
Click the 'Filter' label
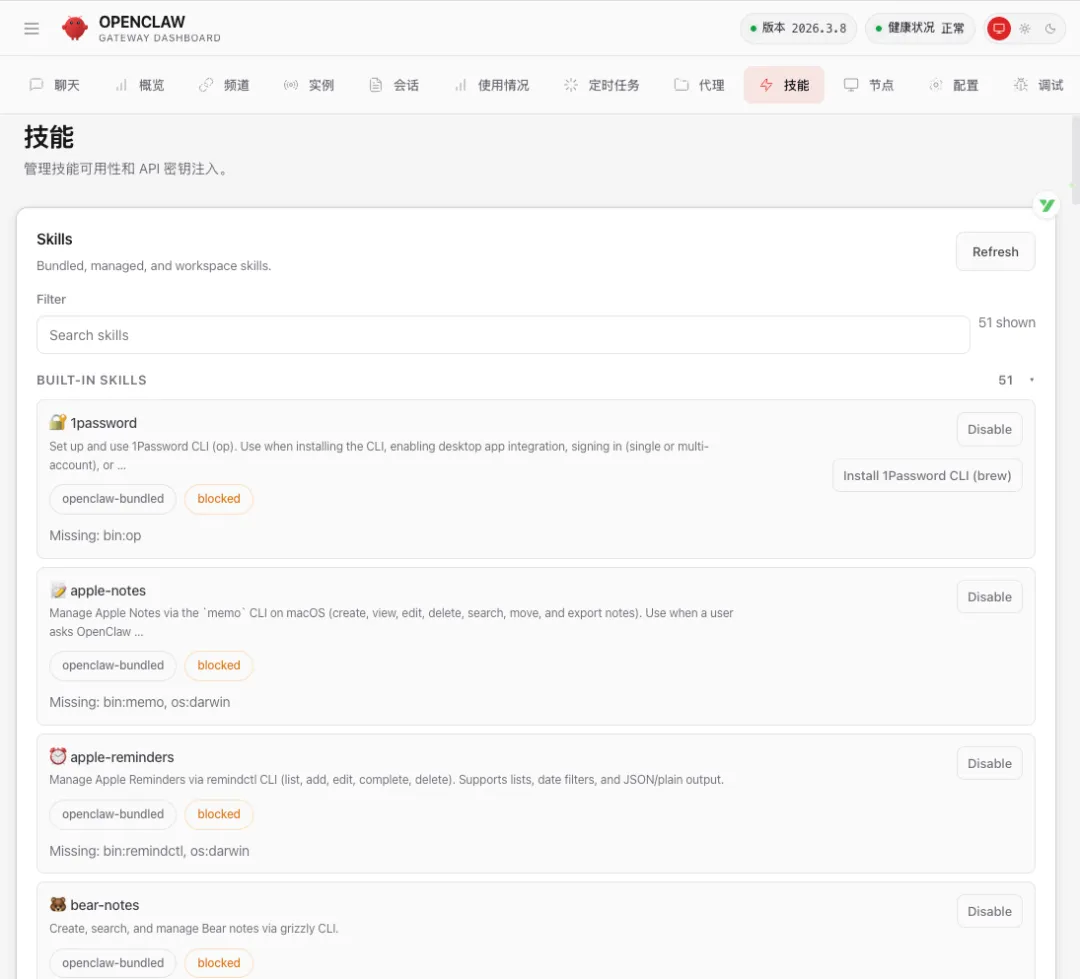tap(51, 299)
